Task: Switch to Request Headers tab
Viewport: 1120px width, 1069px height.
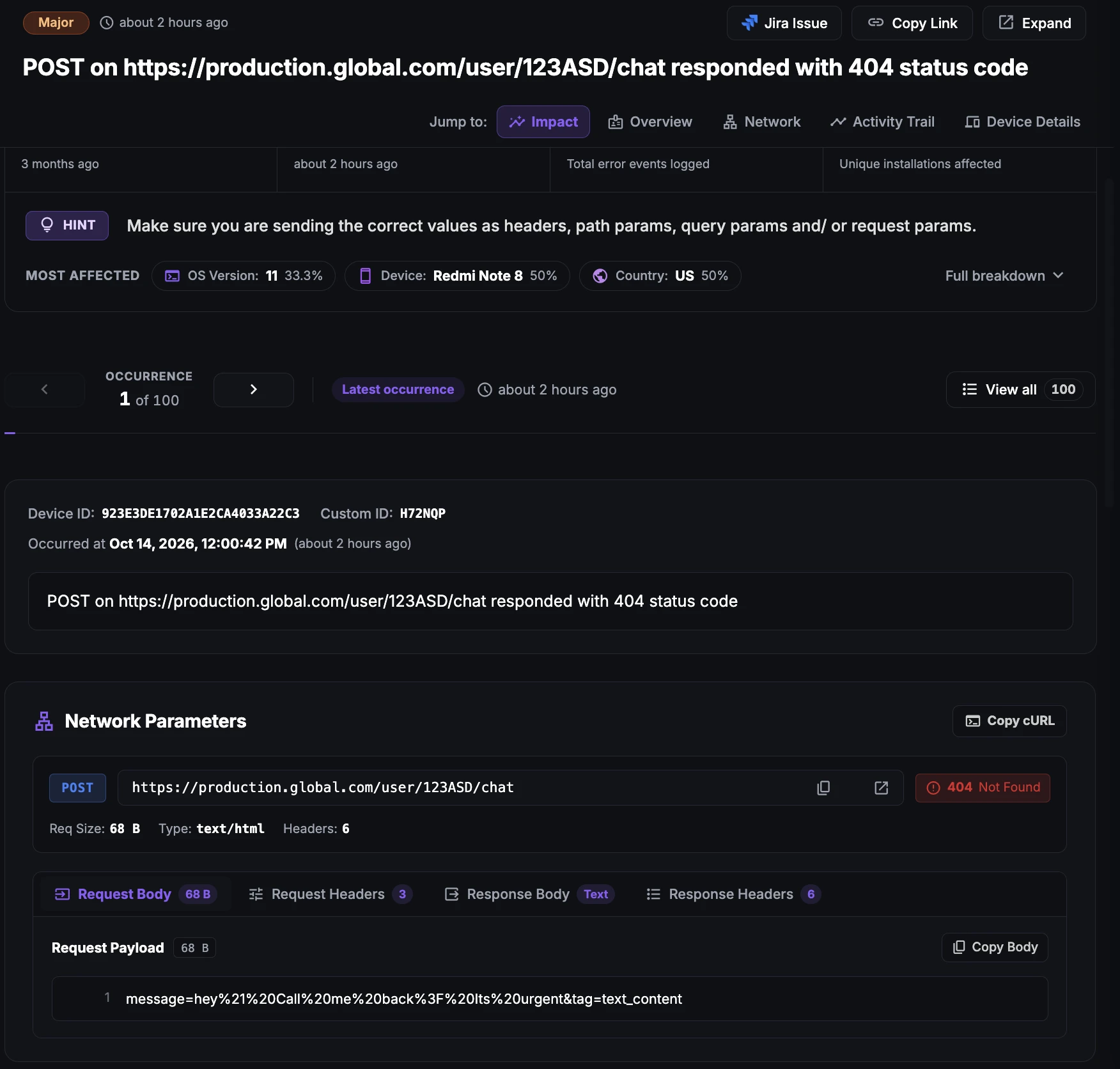Action: 331,894
